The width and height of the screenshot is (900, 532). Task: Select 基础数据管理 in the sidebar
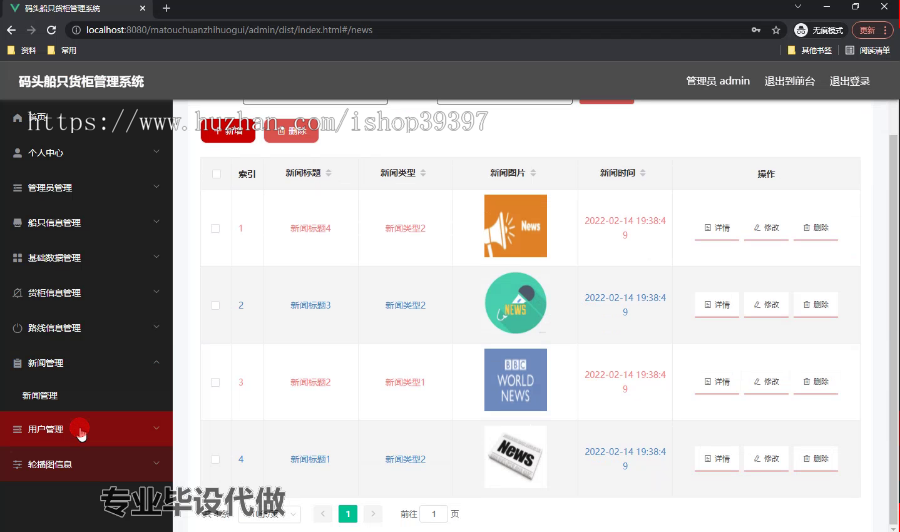coord(86,258)
